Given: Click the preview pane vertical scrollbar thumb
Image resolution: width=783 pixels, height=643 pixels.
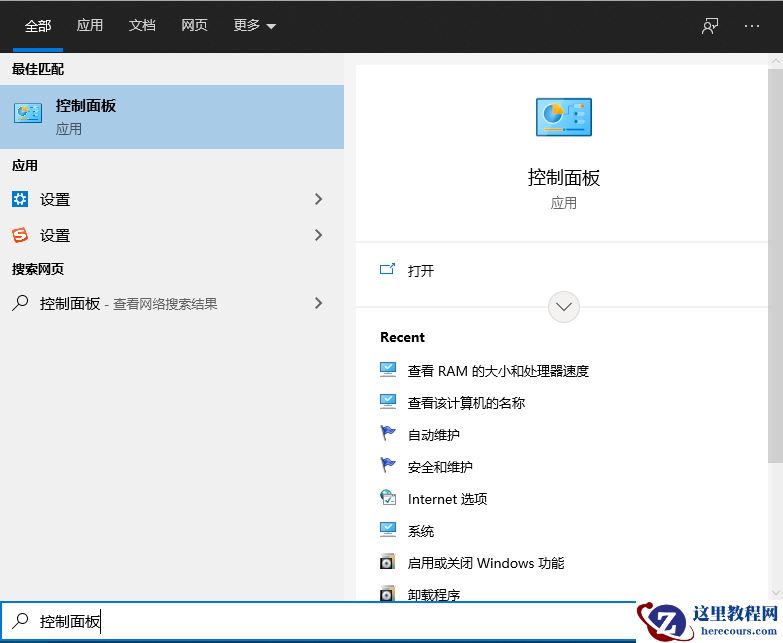Looking at the screenshot, I should pyautogui.click(x=775, y=266).
